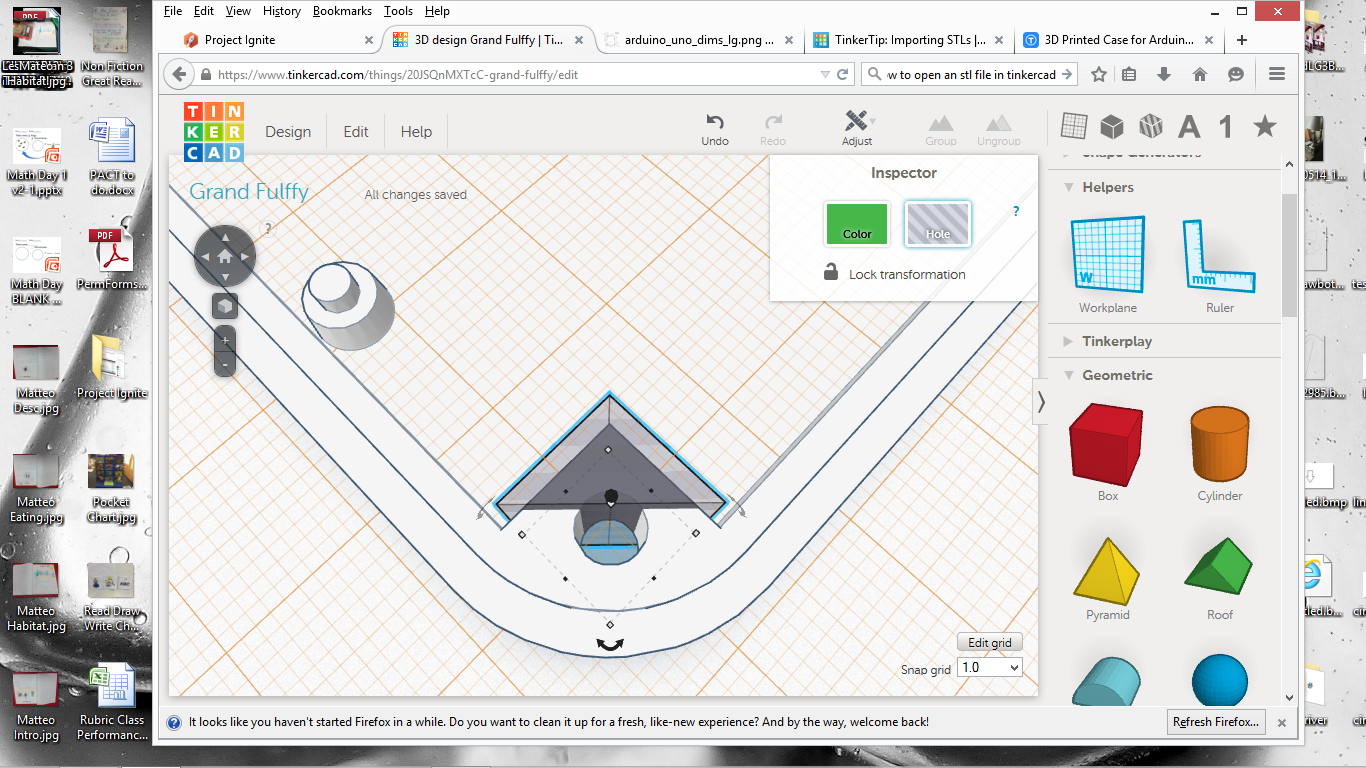The height and width of the screenshot is (768, 1366).
Task: Click the home view button on view cube
Action: 224,257
